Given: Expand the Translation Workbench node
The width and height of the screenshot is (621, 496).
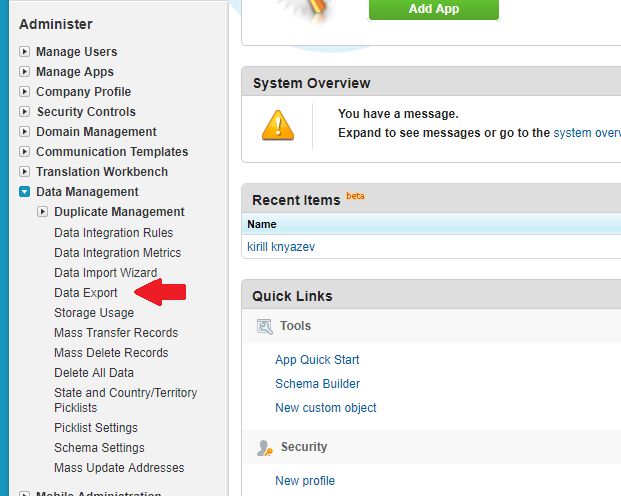Looking at the screenshot, I should [x=25, y=172].
